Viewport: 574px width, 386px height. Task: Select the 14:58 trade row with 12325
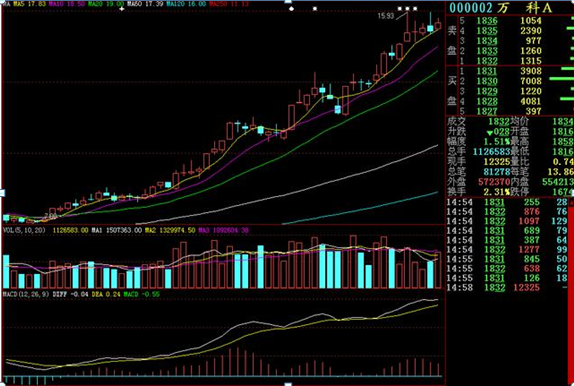507,288
